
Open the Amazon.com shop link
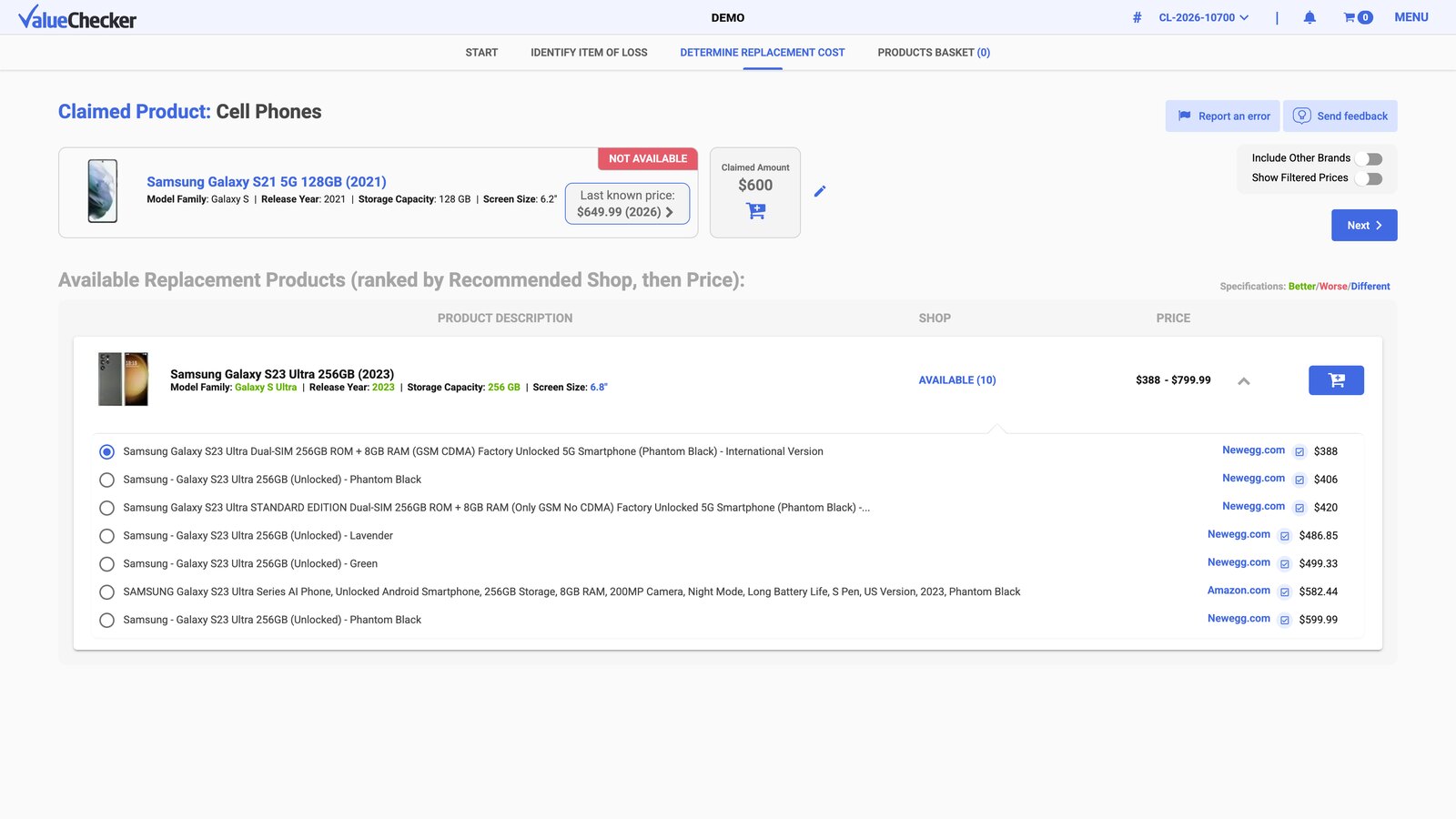click(1239, 591)
